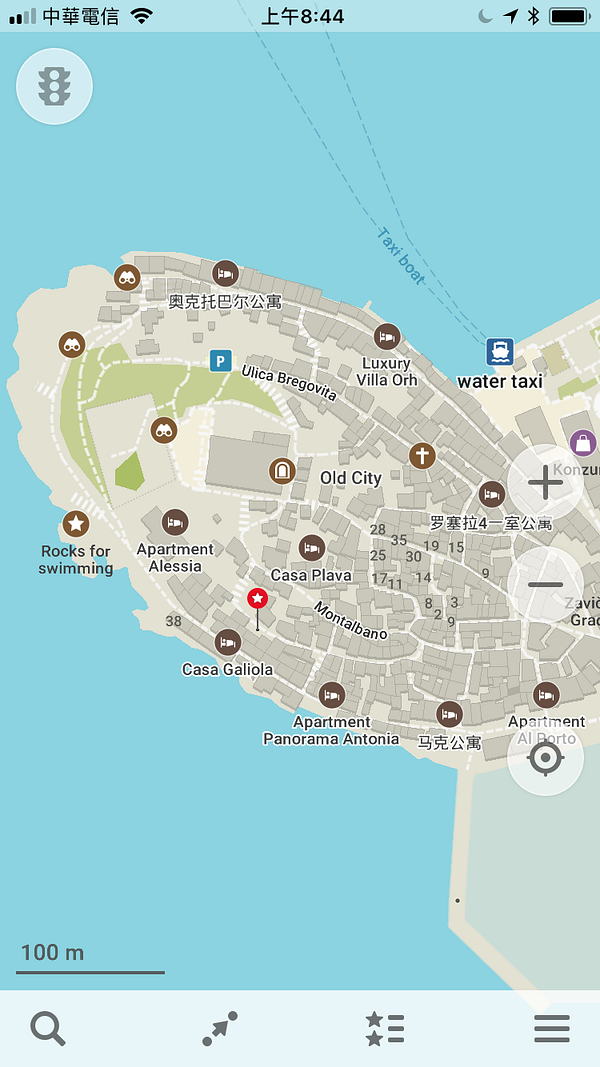The height and width of the screenshot is (1067, 600).
Task: Select the red star bookmark pin
Action: [x=257, y=599]
